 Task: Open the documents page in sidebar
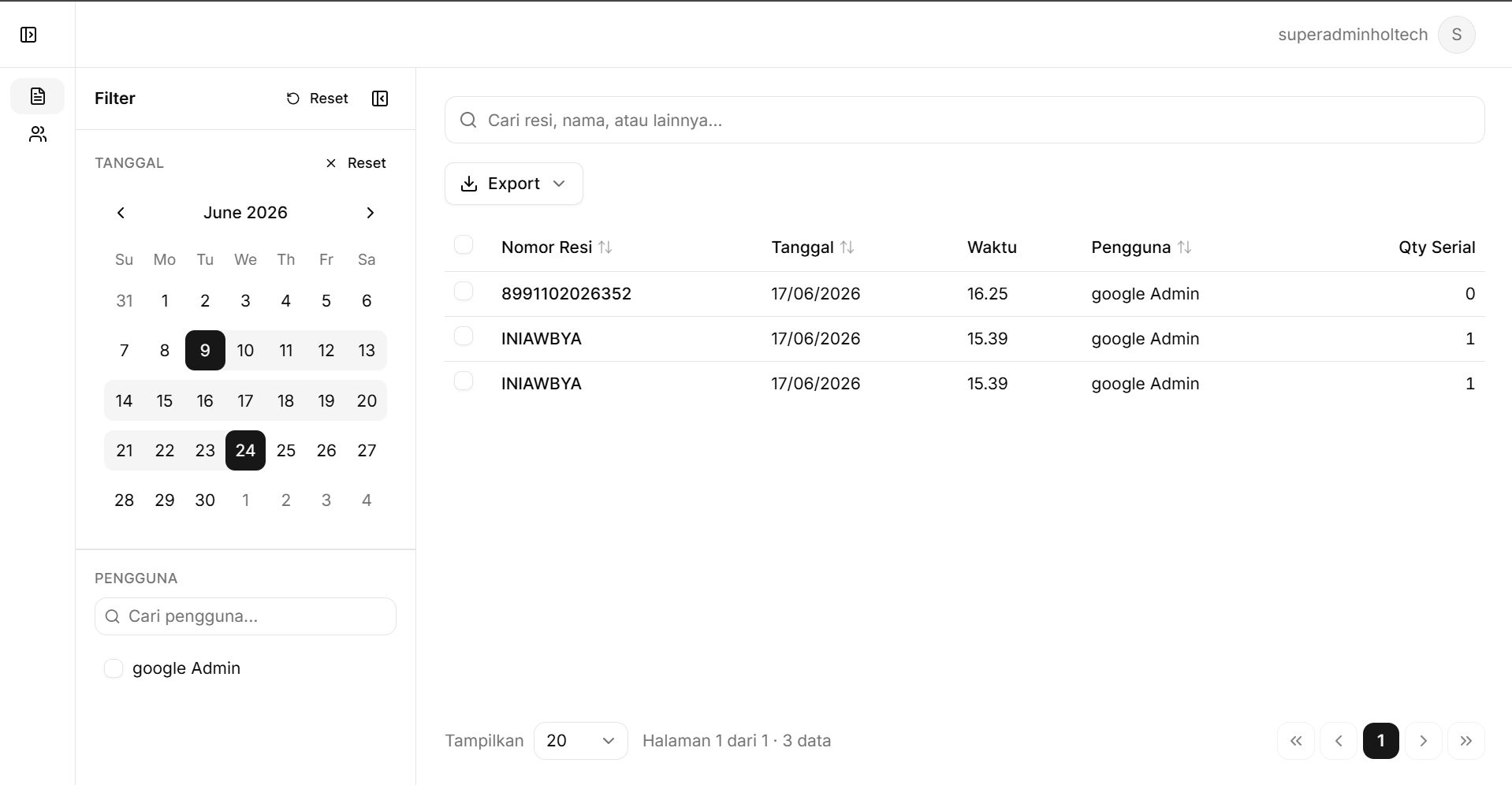(x=38, y=96)
